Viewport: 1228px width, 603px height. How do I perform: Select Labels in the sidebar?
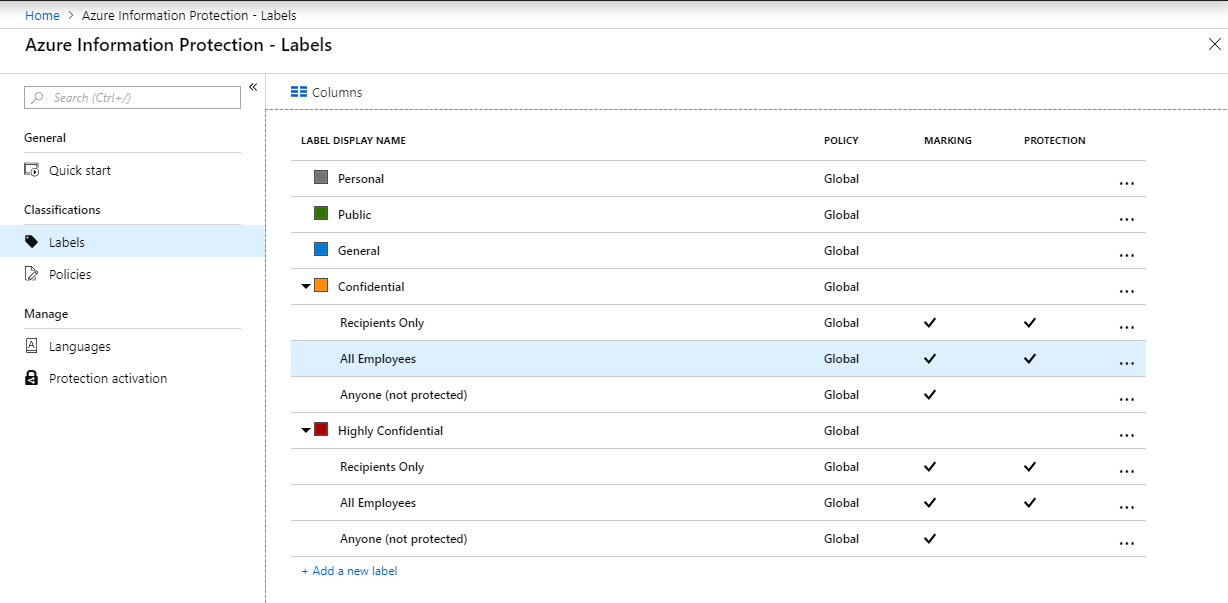[132, 242]
